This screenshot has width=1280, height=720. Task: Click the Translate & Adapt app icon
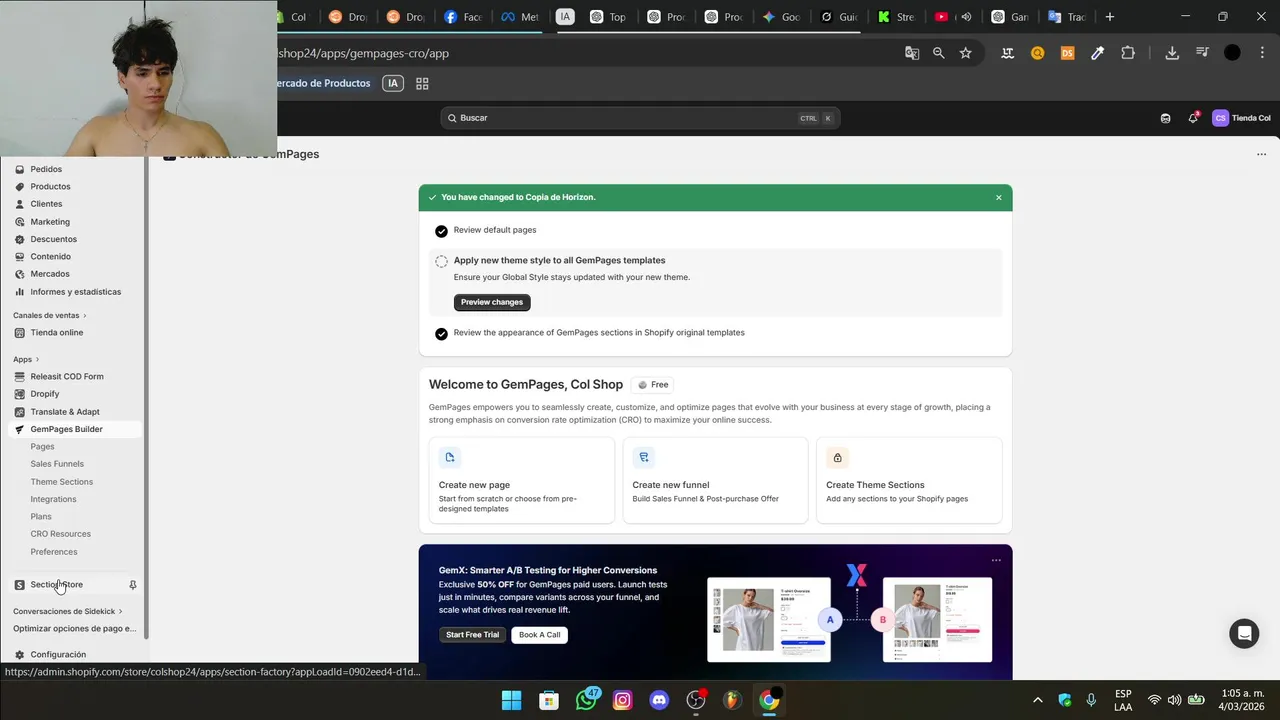[x=20, y=412]
